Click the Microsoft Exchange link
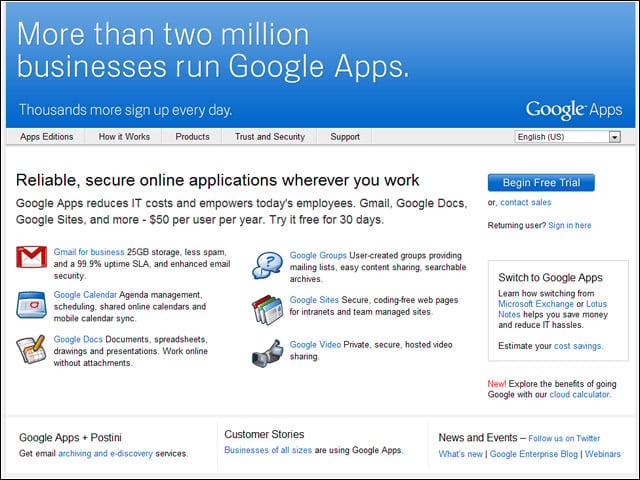Image resolution: width=640 pixels, height=480 pixels. (536, 304)
